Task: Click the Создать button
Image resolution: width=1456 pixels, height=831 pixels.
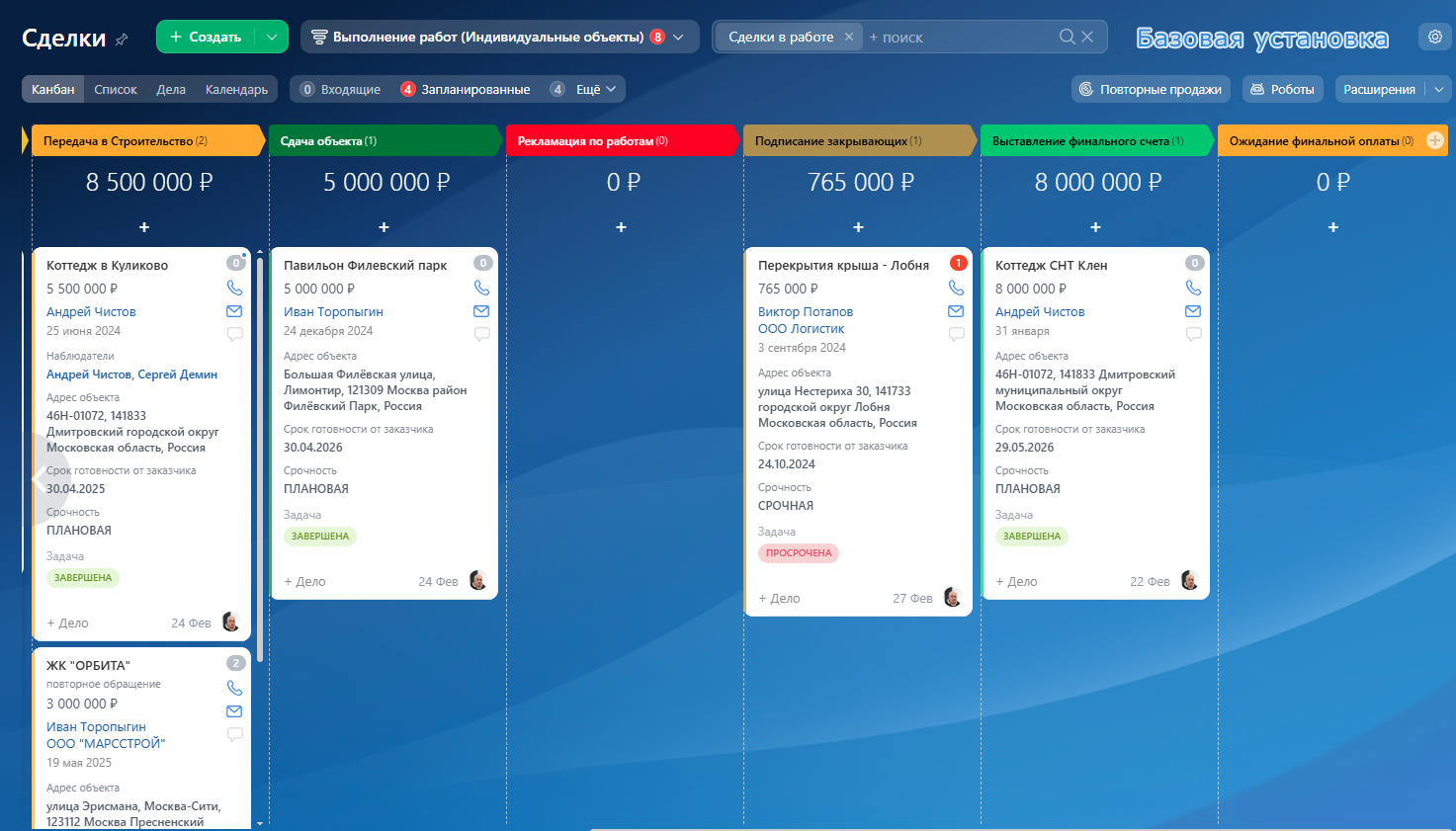Action: [206, 37]
